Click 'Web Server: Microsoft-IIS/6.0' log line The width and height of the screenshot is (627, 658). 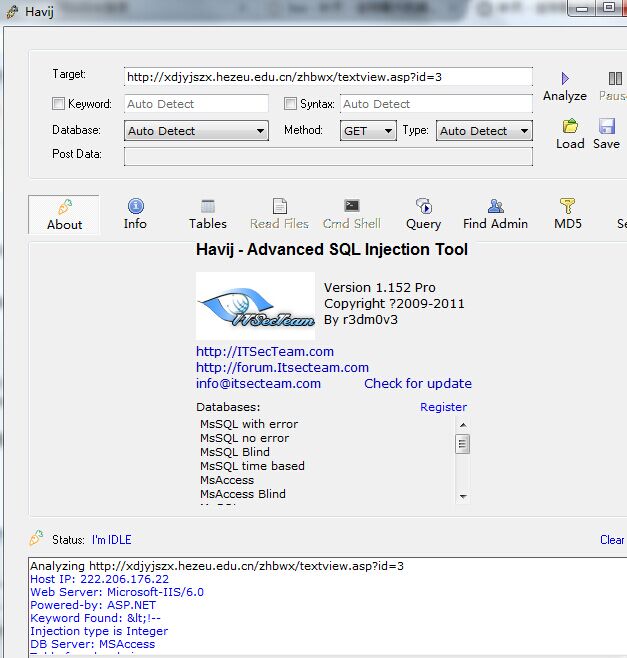[117, 592]
